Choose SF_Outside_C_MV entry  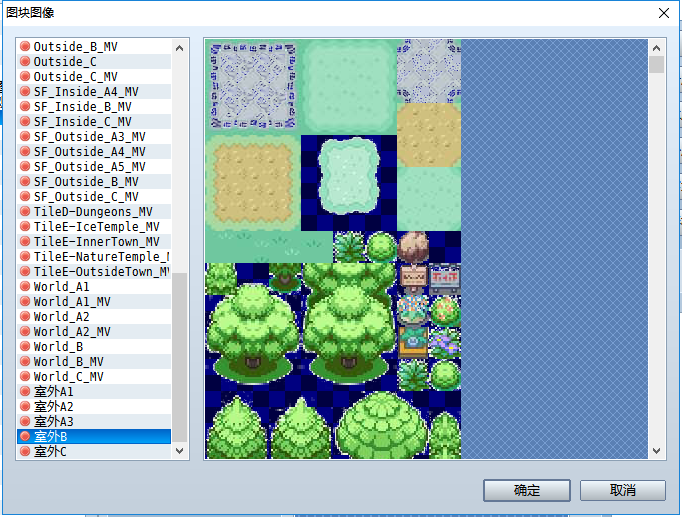94,197
